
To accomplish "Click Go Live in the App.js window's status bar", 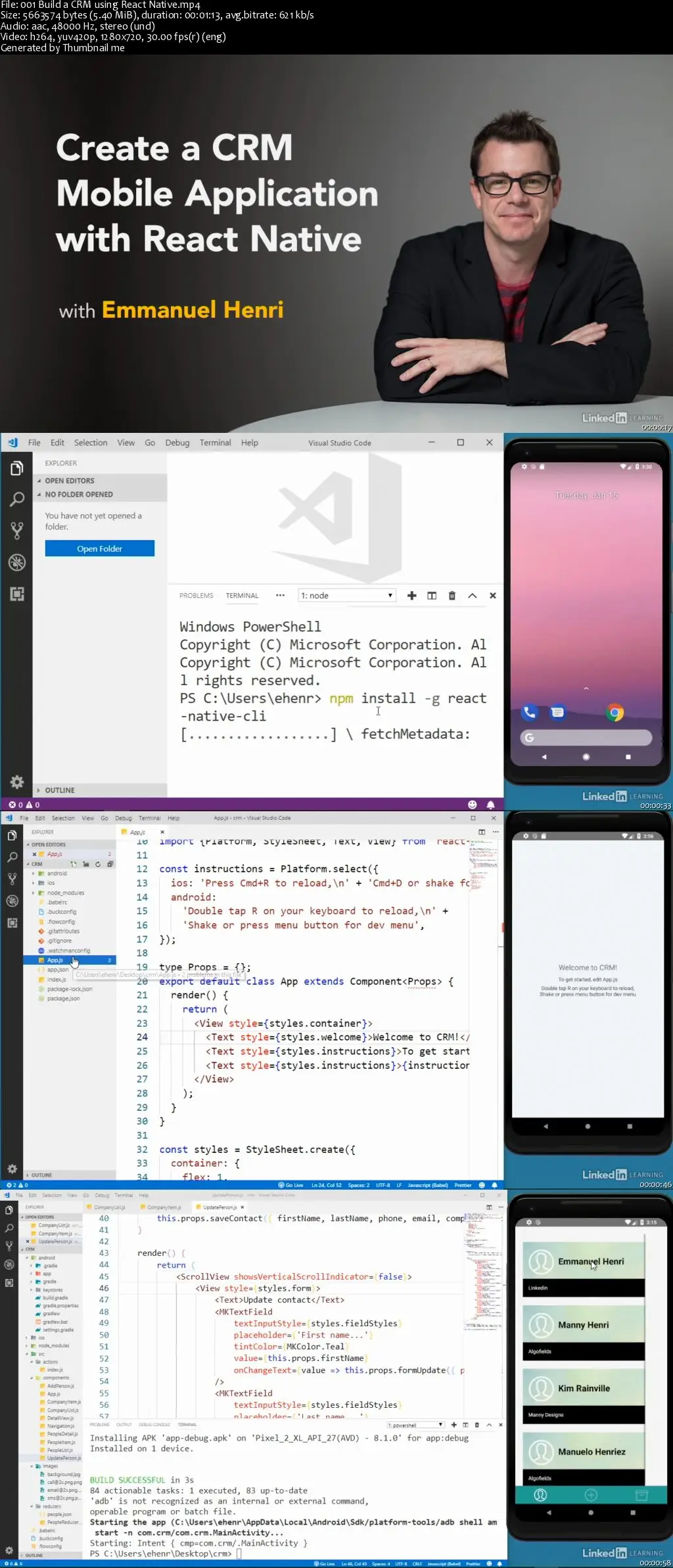I will pos(290,1185).
